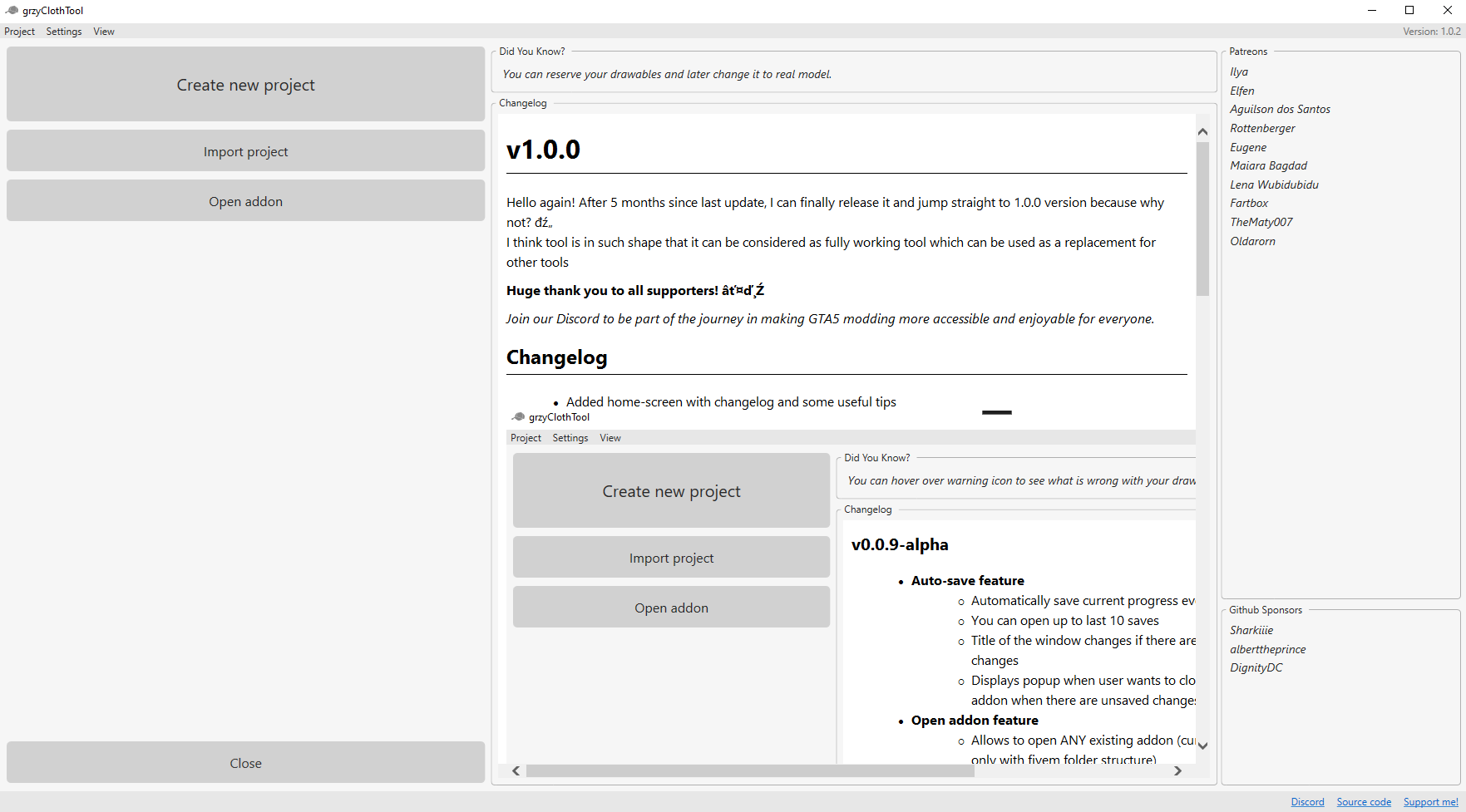1466x812 pixels.
Task: Open the Source code link
Action: [x=1364, y=801]
